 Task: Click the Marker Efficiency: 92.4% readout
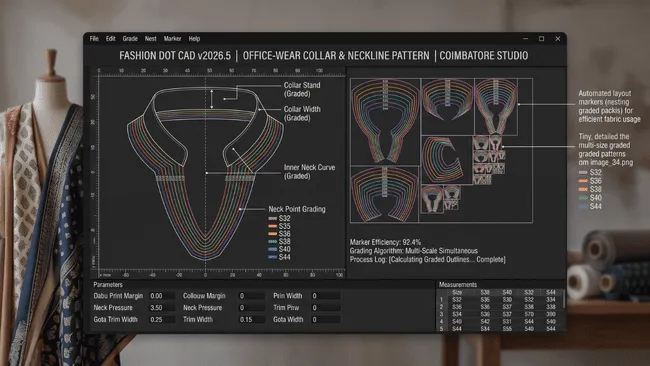(x=385, y=242)
